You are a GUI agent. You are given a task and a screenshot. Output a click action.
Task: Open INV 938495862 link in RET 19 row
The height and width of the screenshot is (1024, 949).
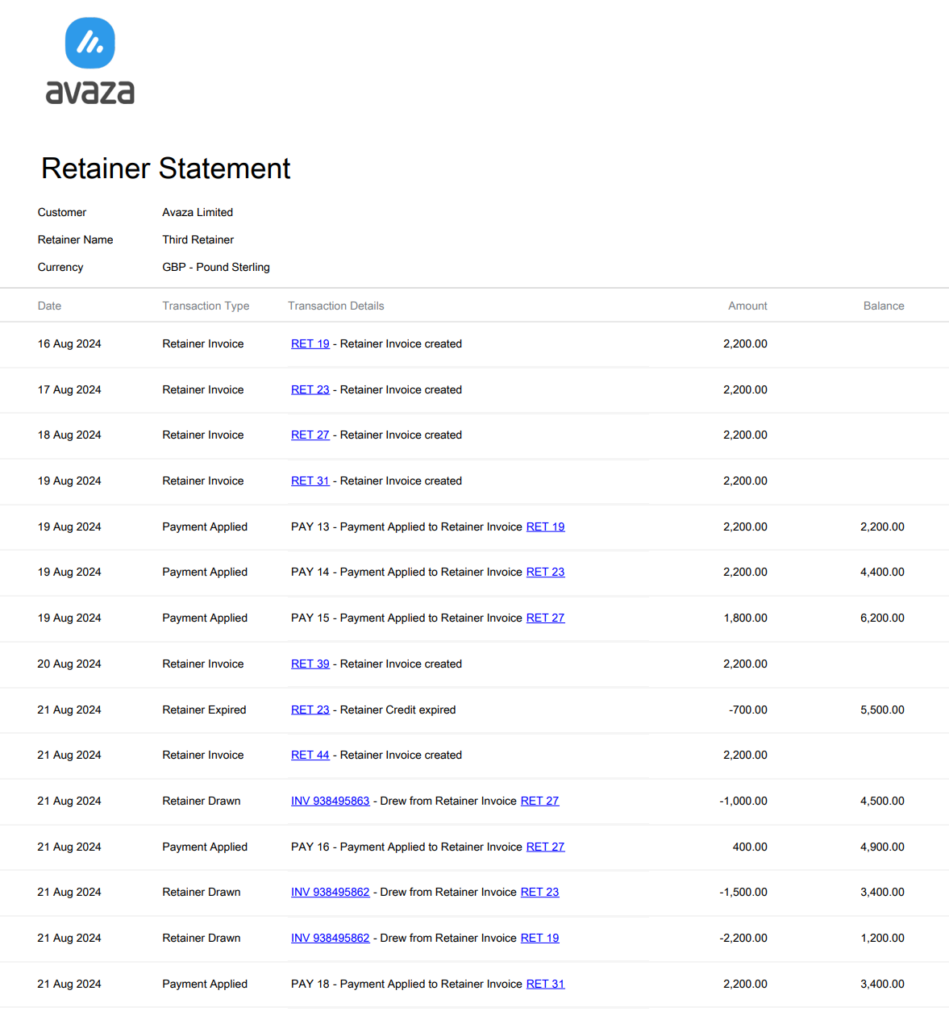(x=330, y=938)
